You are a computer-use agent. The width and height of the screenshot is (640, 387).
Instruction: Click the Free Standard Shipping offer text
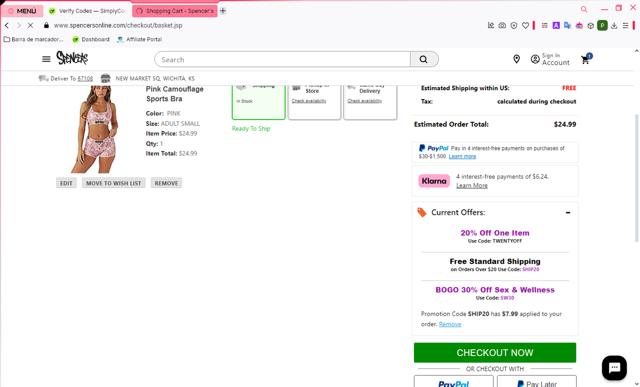[495, 261]
